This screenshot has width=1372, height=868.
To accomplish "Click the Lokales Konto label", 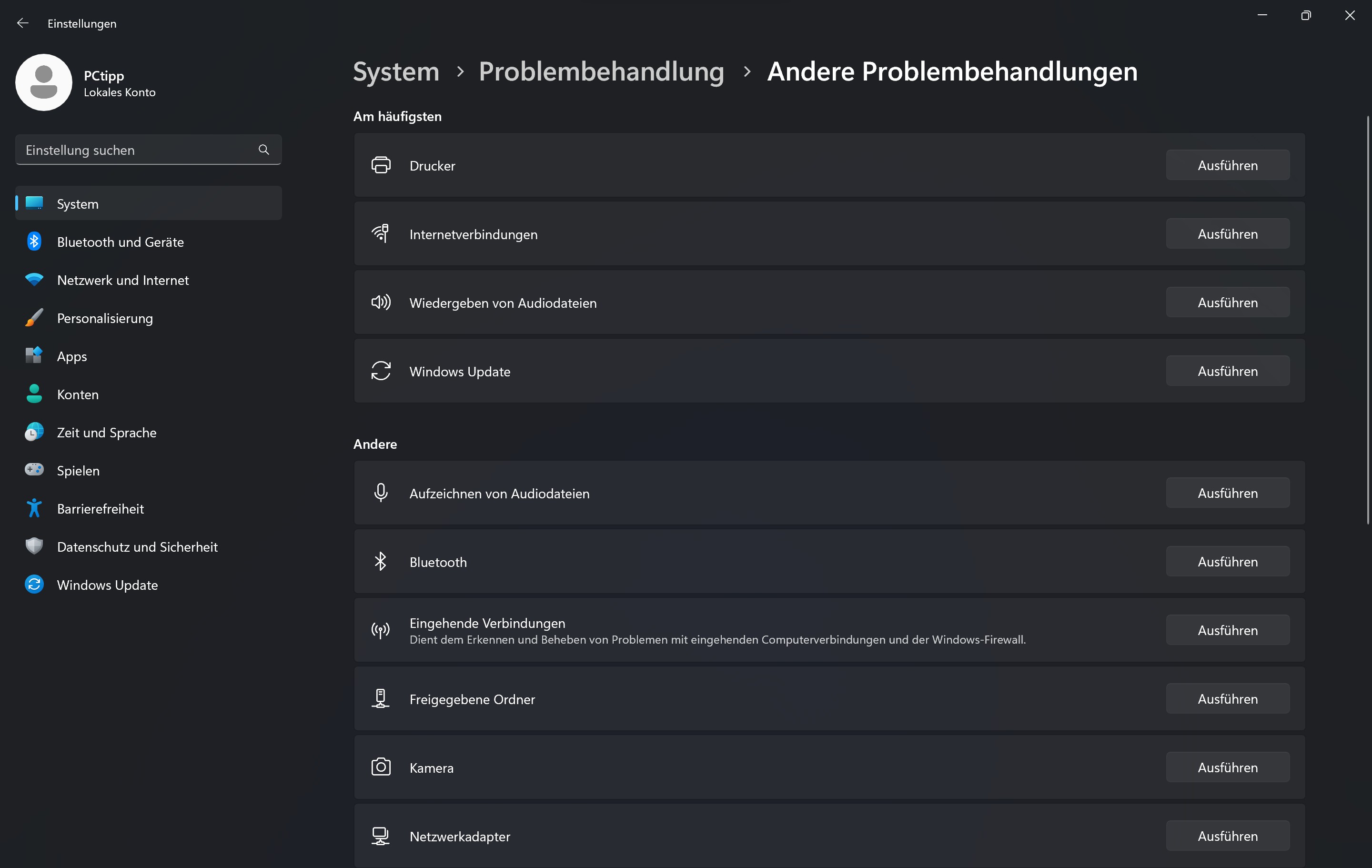I will 120,92.
